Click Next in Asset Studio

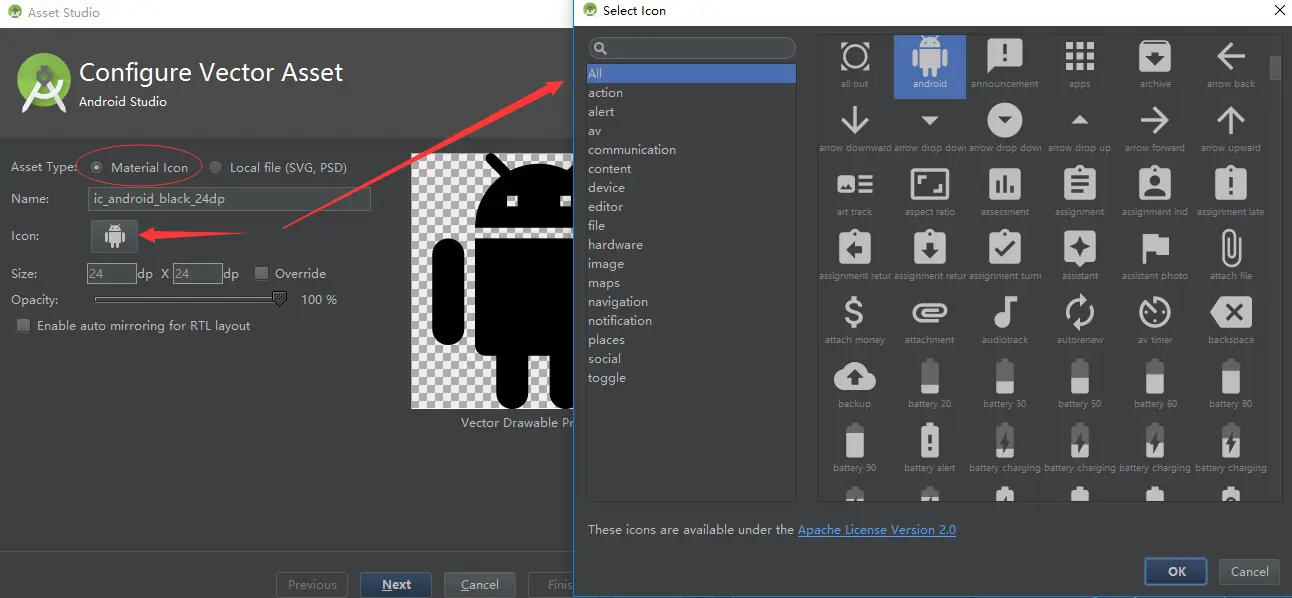pyautogui.click(x=397, y=585)
